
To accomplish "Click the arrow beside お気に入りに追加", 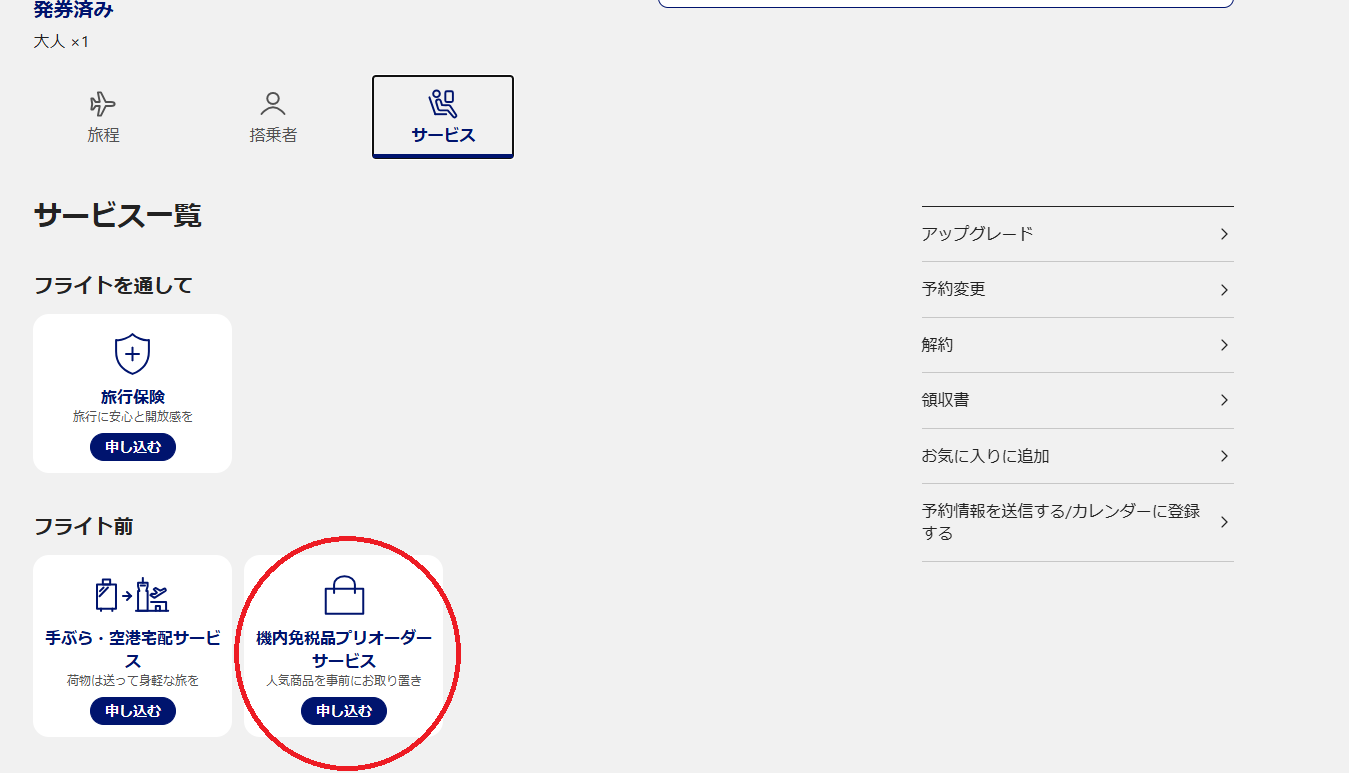I will [x=1224, y=456].
